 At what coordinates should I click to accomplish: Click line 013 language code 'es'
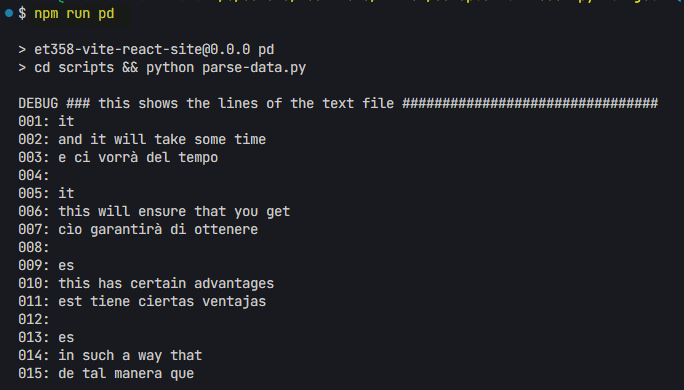(x=66, y=338)
